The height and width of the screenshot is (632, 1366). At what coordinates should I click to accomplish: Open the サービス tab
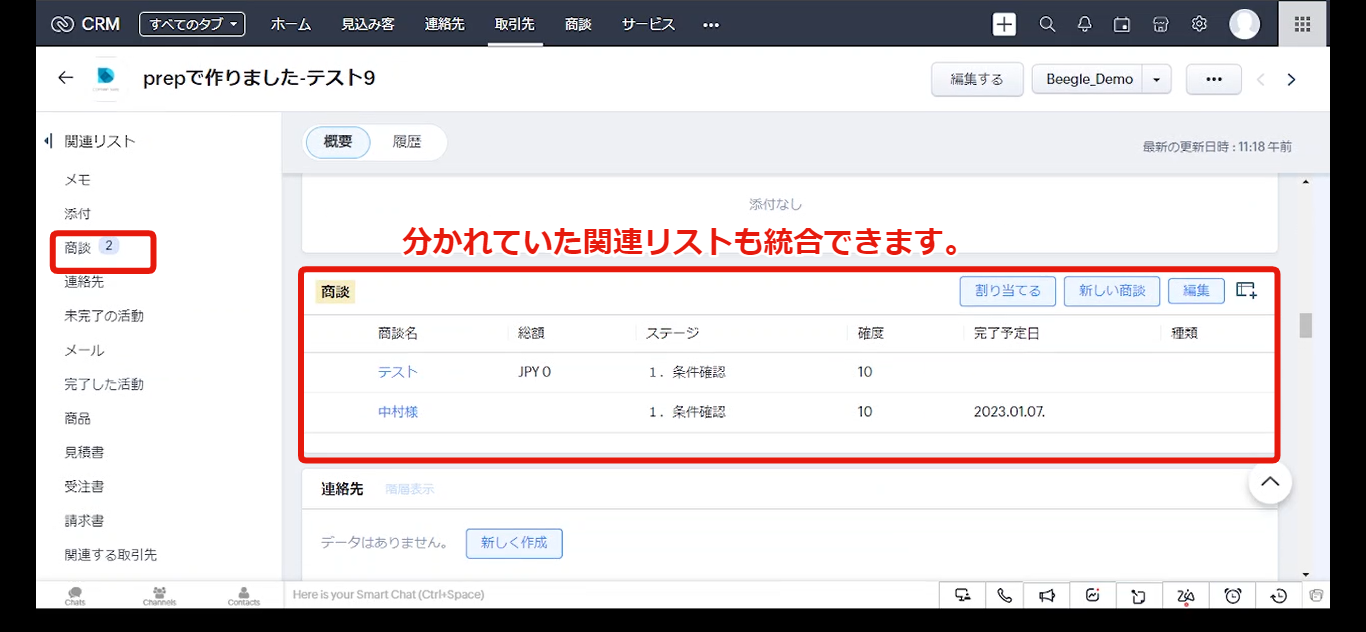pyautogui.click(x=648, y=24)
